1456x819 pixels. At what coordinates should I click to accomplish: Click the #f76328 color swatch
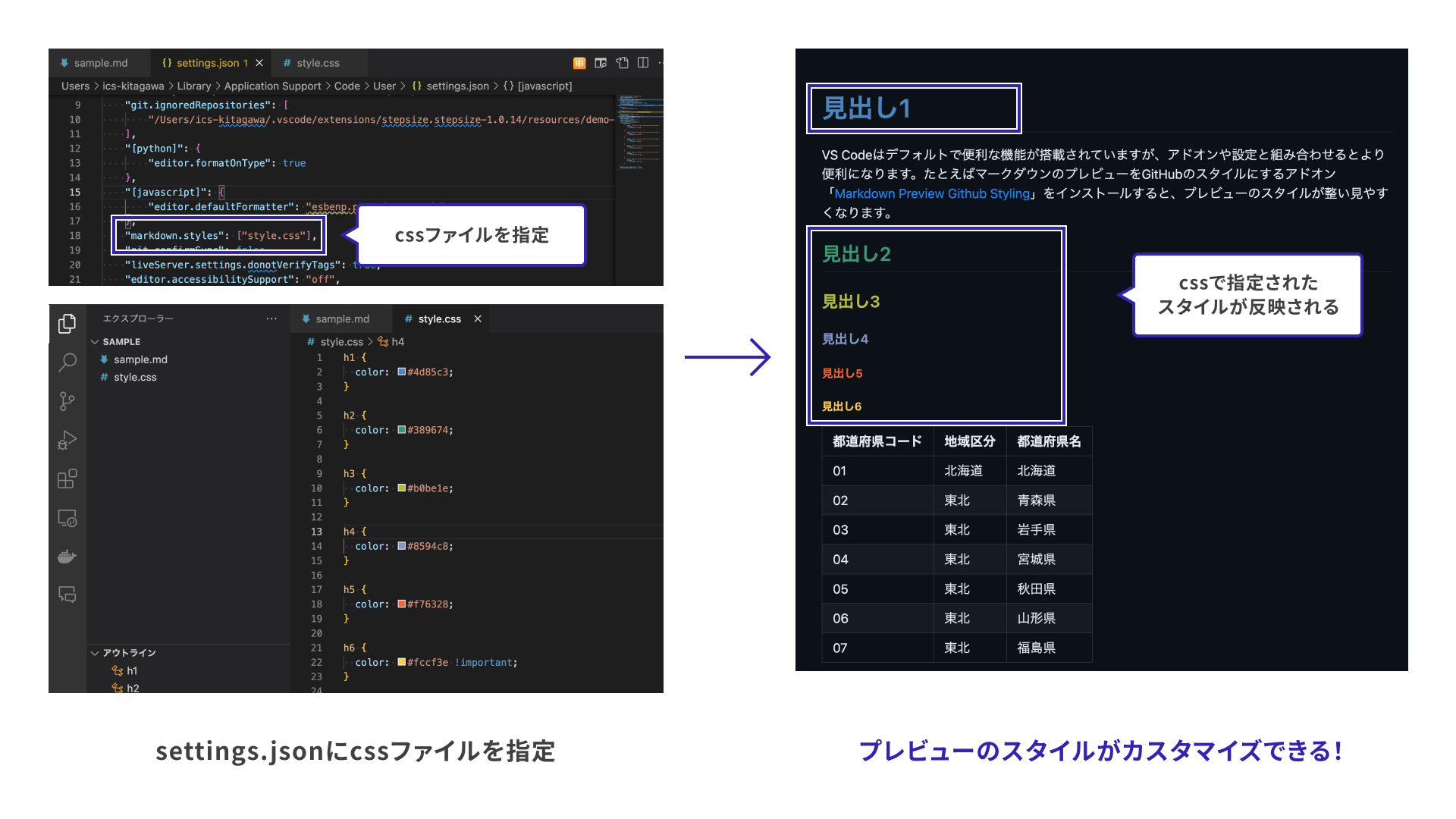pos(401,604)
